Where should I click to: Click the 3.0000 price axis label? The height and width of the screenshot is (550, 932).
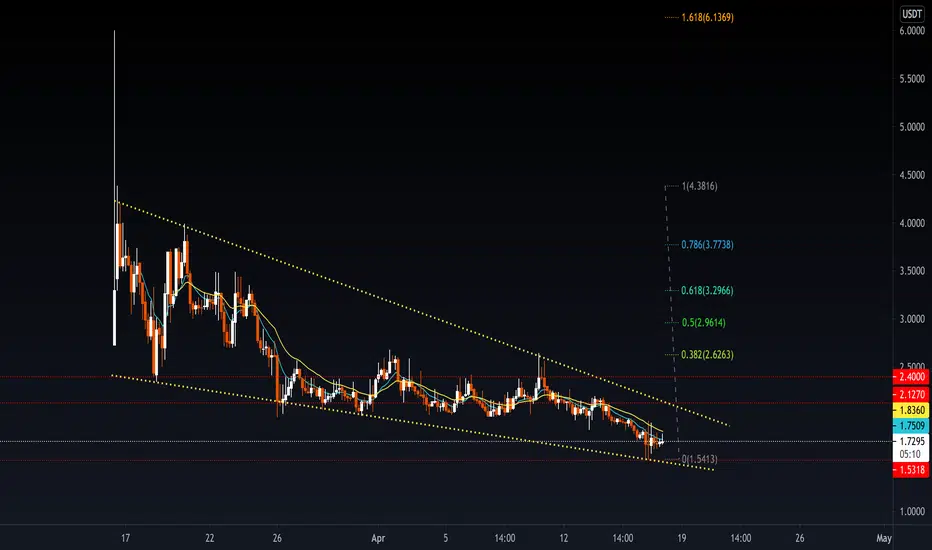(x=912, y=319)
